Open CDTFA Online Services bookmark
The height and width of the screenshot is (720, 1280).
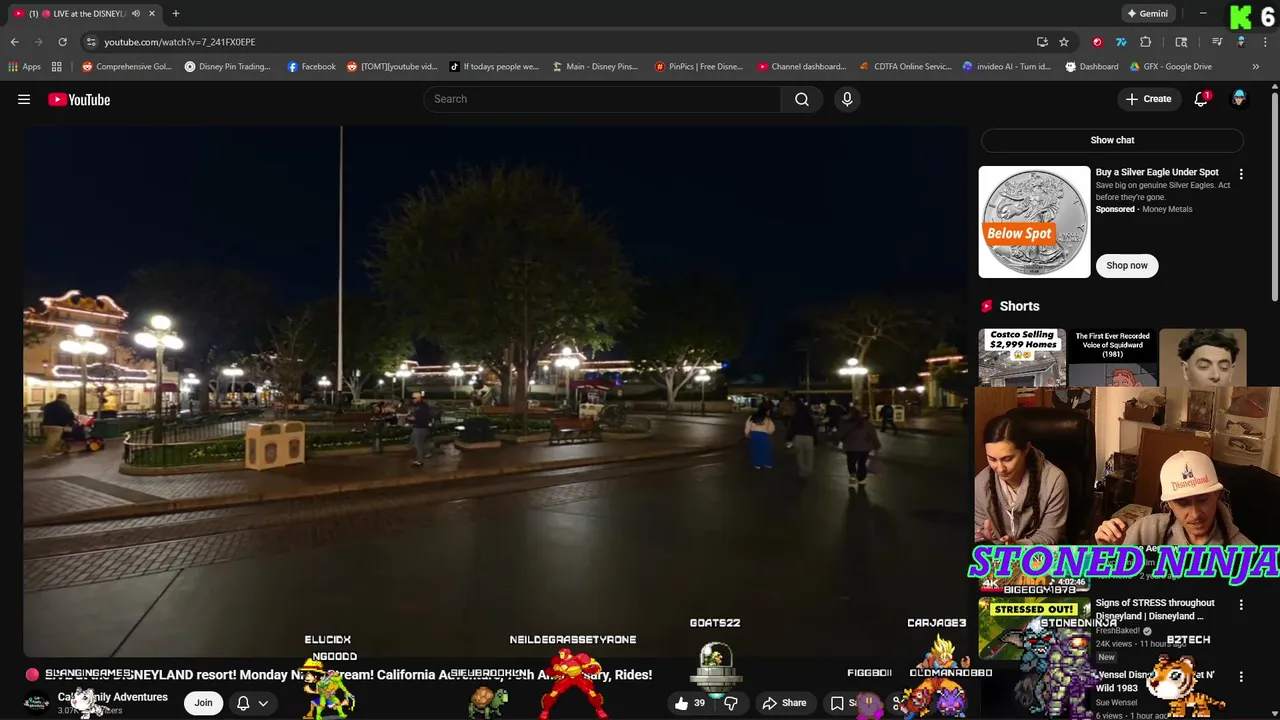pyautogui.click(x=905, y=67)
